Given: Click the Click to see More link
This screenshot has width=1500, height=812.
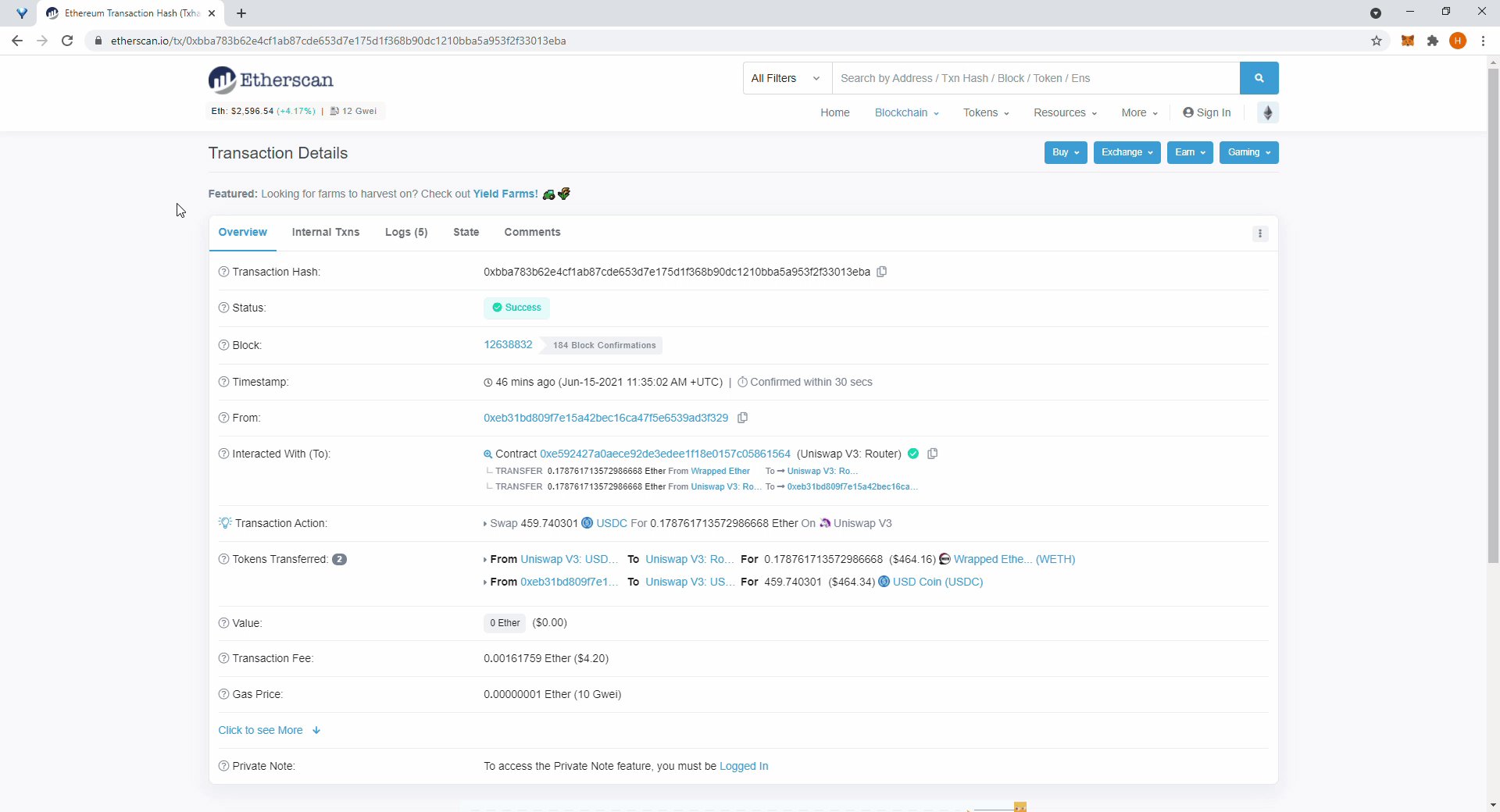Looking at the screenshot, I should tap(261, 730).
